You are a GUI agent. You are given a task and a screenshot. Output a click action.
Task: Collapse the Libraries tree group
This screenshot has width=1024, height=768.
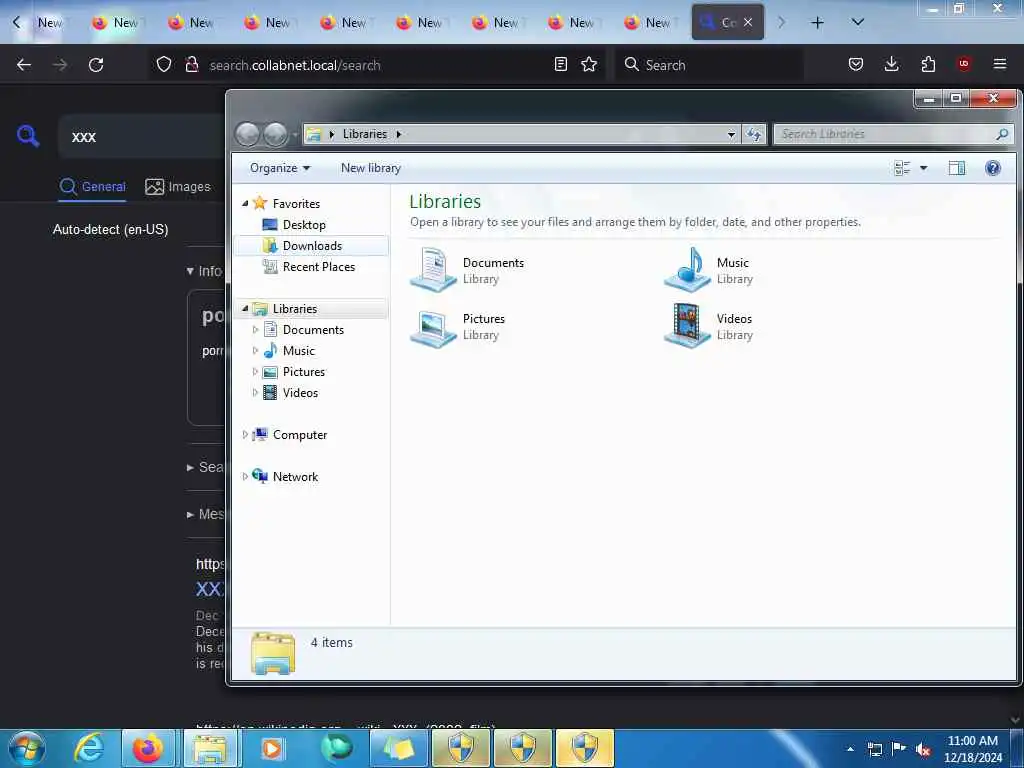point(245,308)
